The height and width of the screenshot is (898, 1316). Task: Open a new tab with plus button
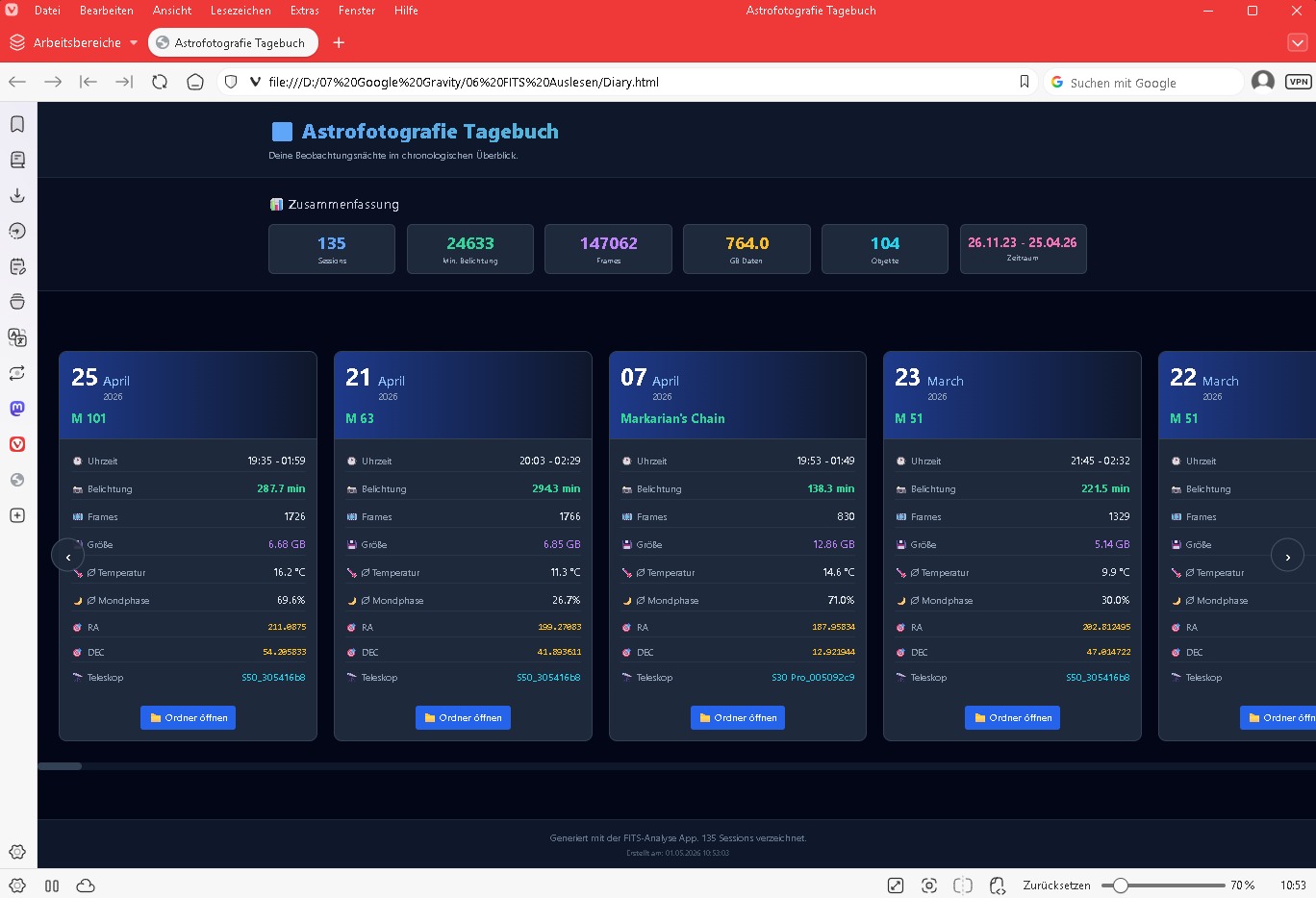click(339, 42)
